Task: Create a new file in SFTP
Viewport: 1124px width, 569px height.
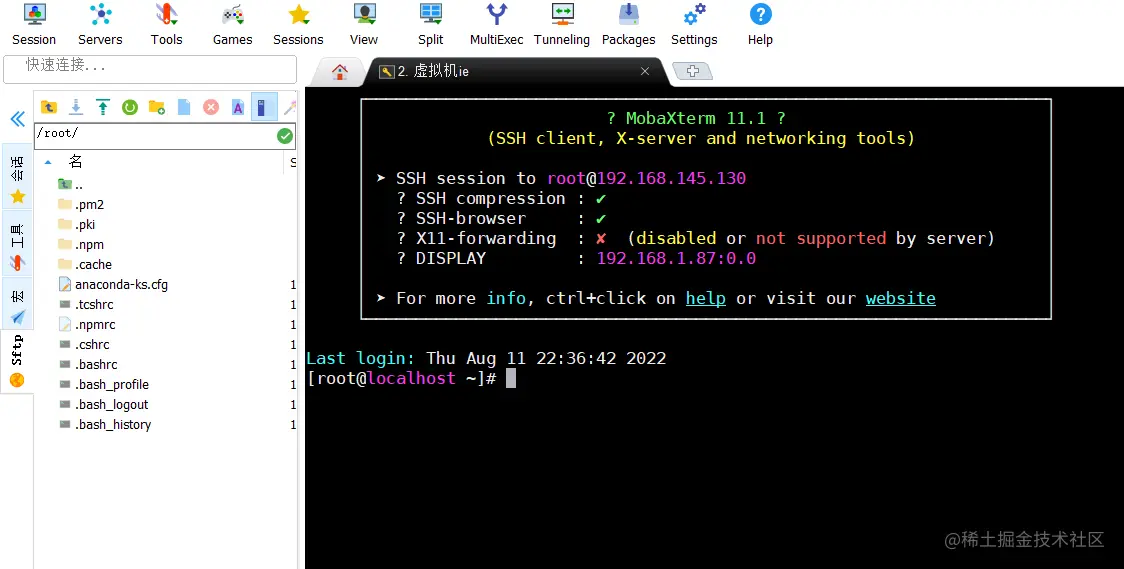Action: tap(184, 107)
